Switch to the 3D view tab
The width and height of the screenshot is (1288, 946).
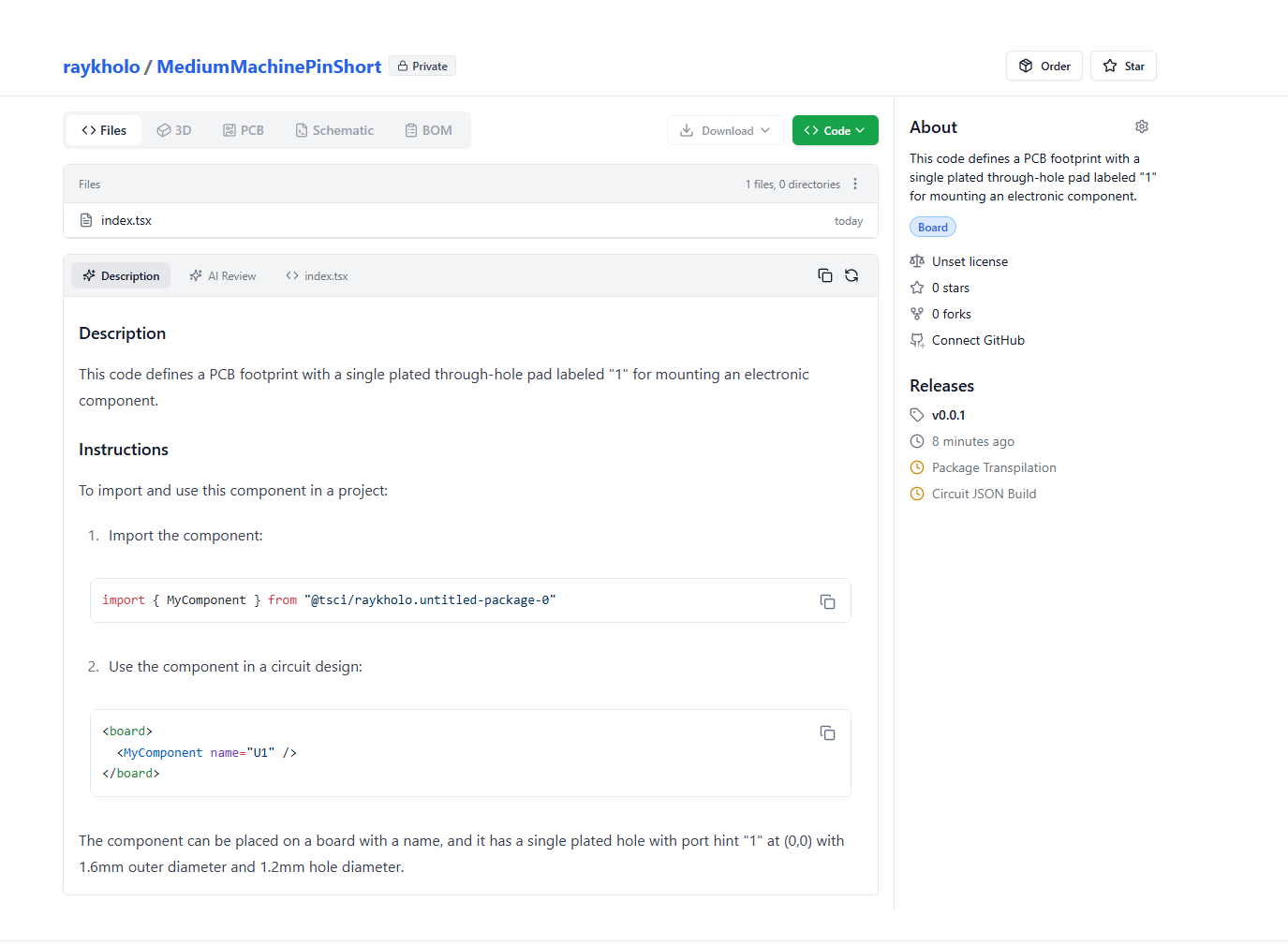click(x=174, y=130)
